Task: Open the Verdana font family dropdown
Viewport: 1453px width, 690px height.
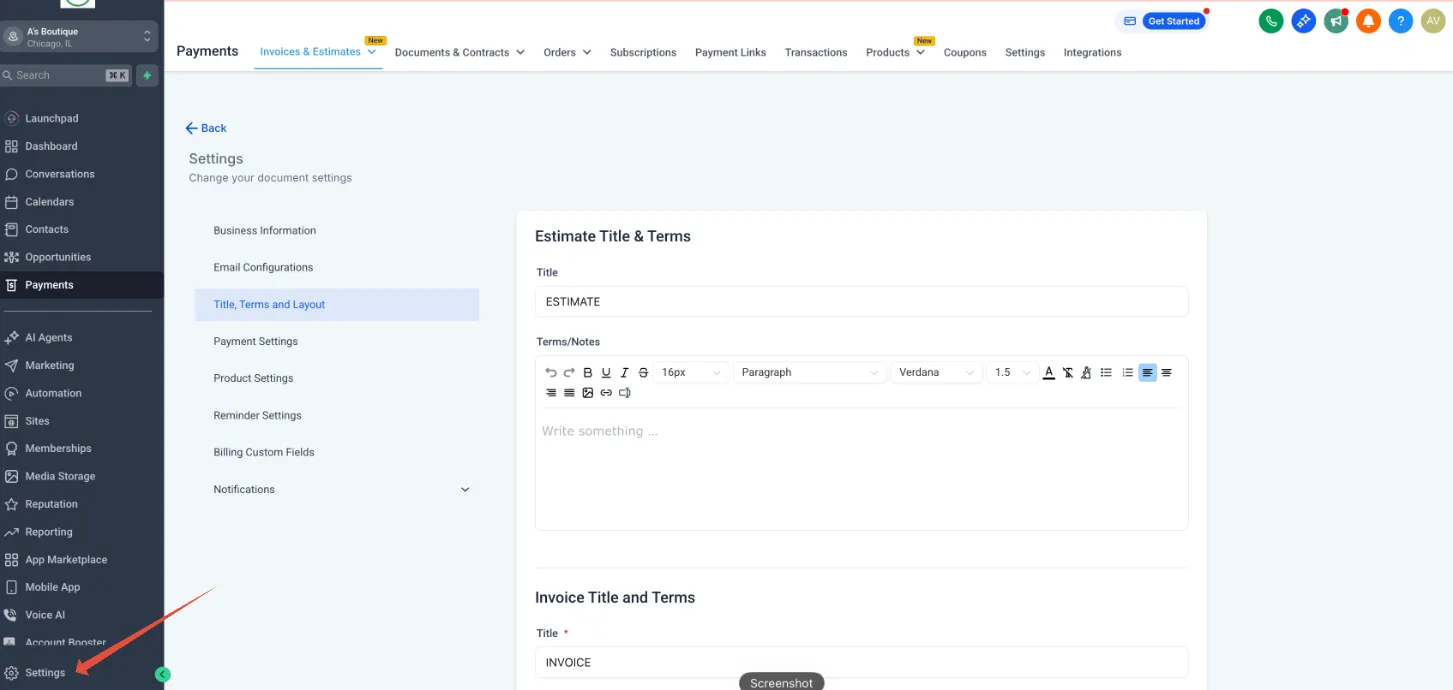Action: pyautogui.click(x=936, y=372)
